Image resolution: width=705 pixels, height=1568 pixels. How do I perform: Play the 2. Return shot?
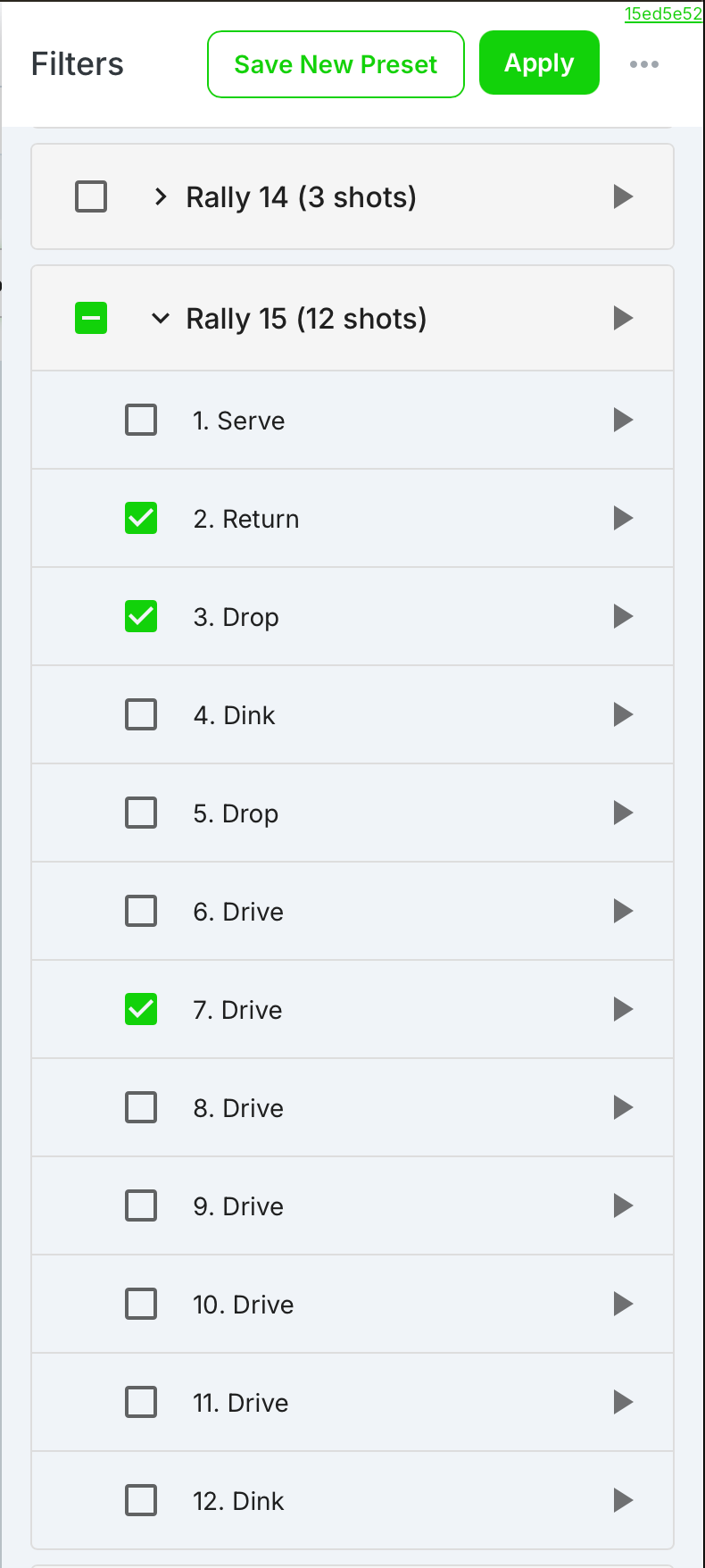623,518
